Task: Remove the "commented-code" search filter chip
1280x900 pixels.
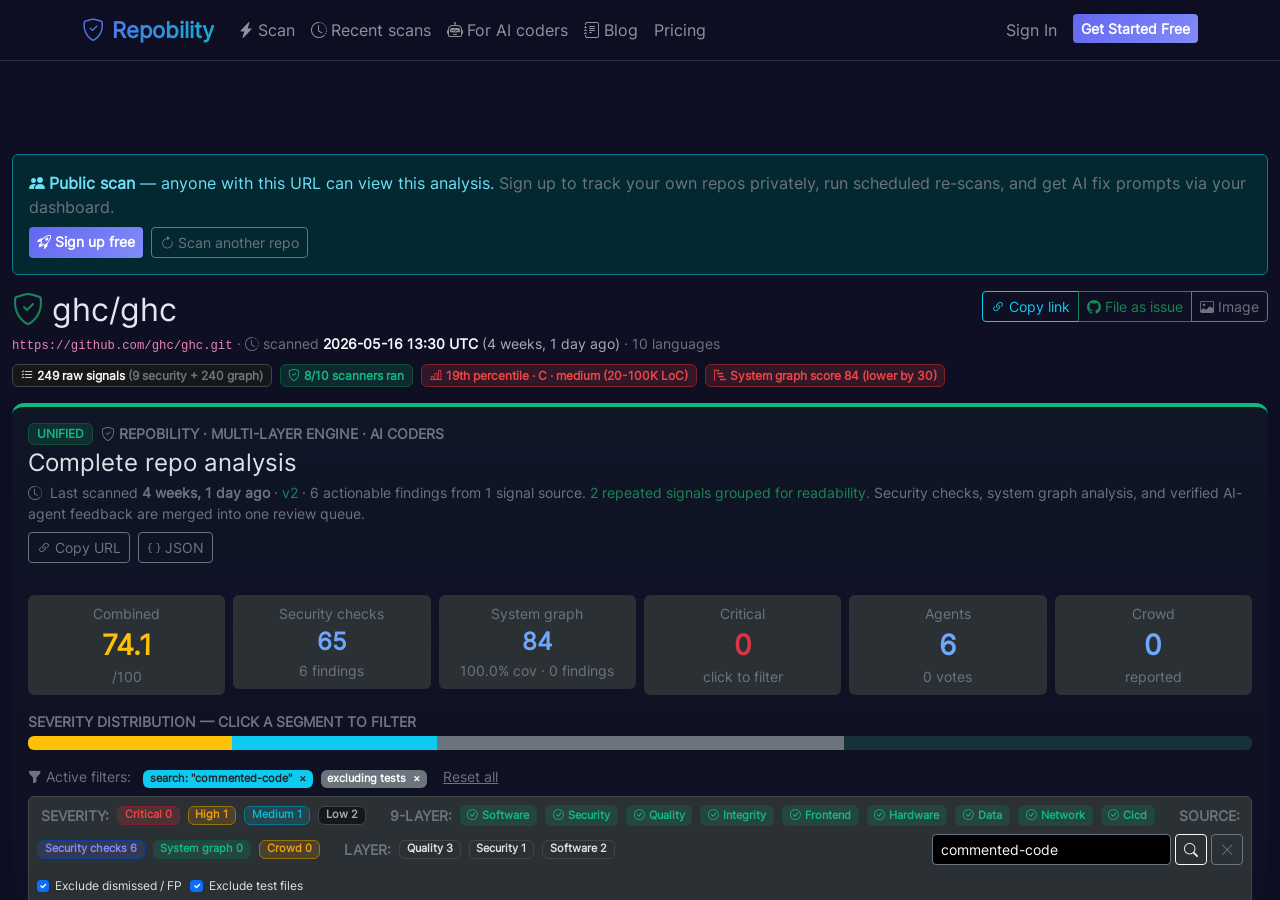Action: point(303,779)
